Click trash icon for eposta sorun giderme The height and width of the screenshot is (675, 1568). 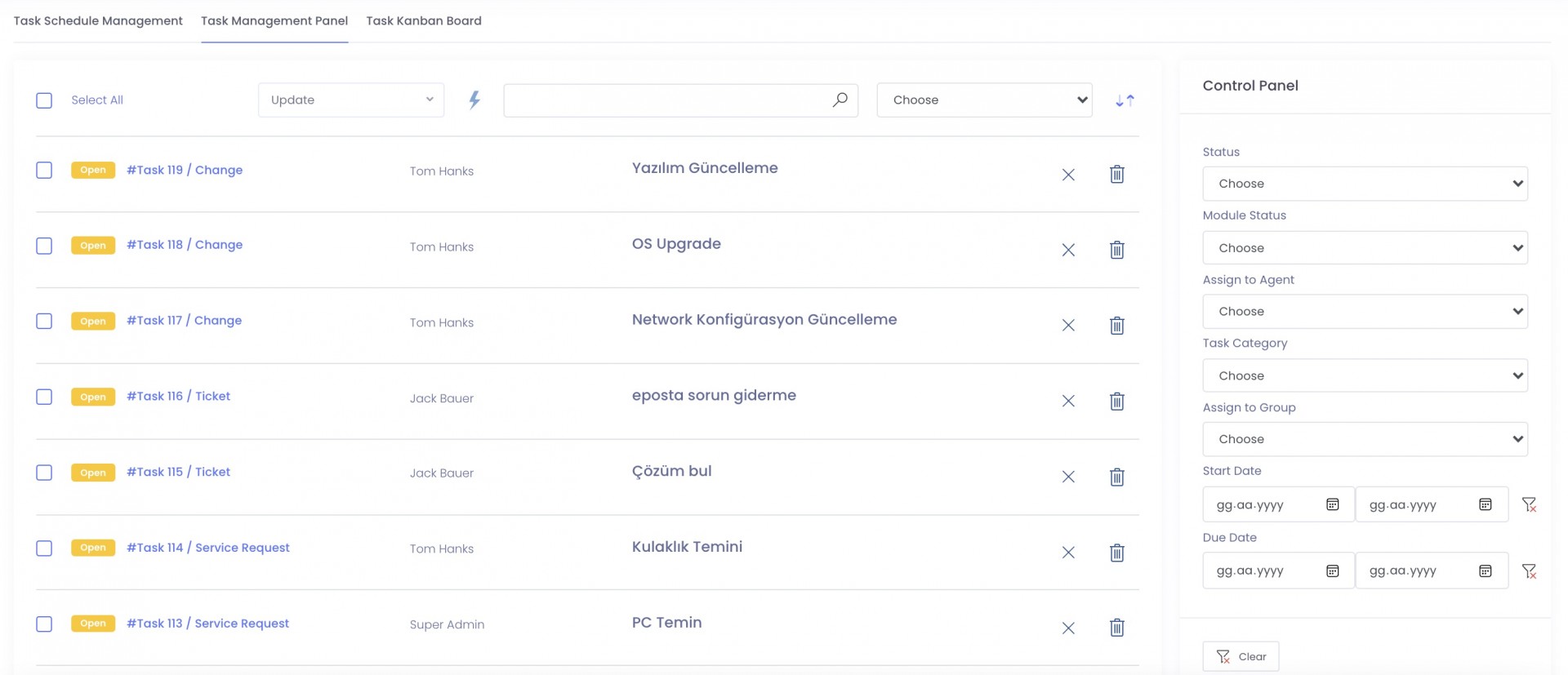coord(1116,401)
